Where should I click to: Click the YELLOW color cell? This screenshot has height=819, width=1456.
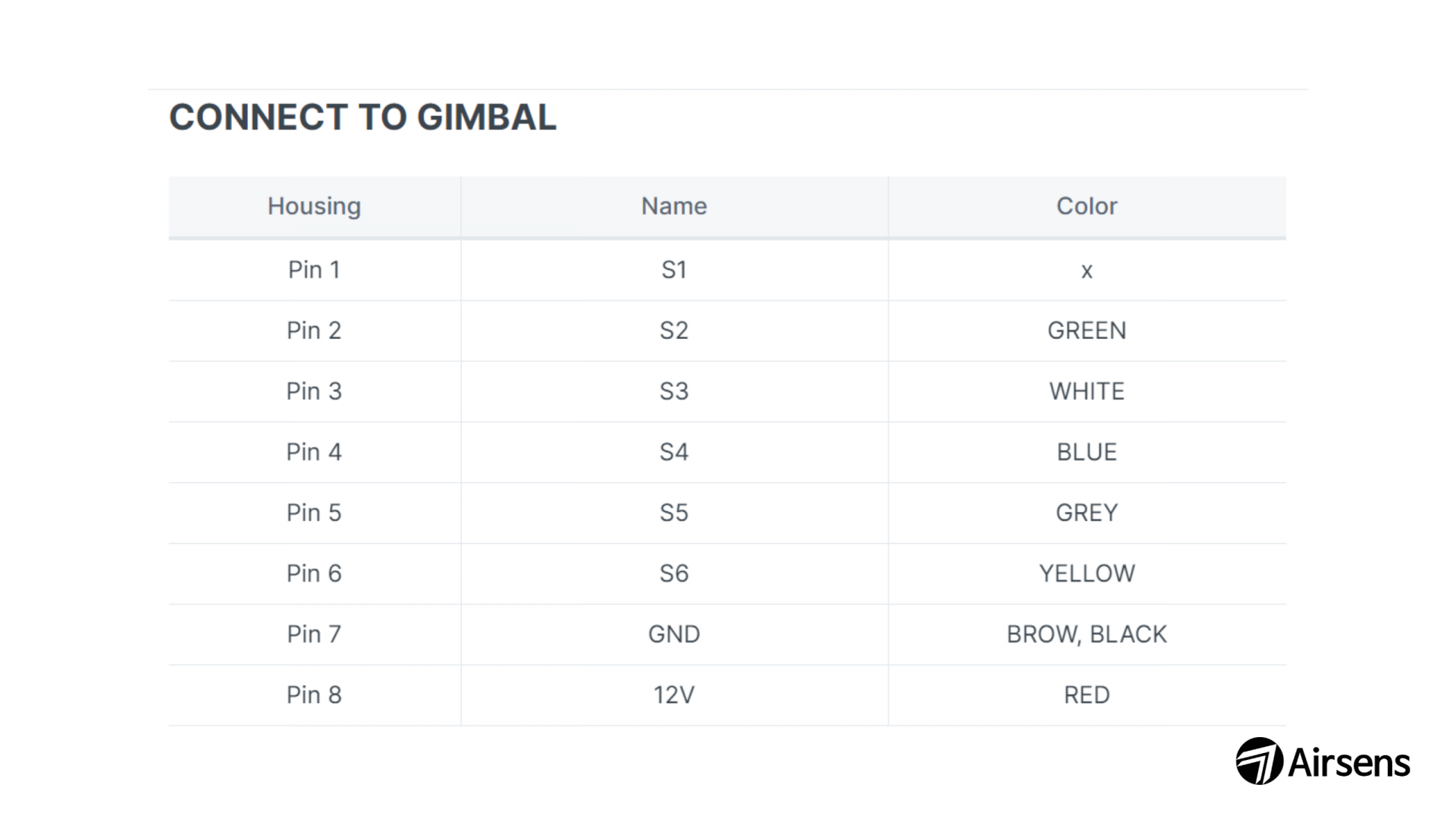[x=1087, y=573]
